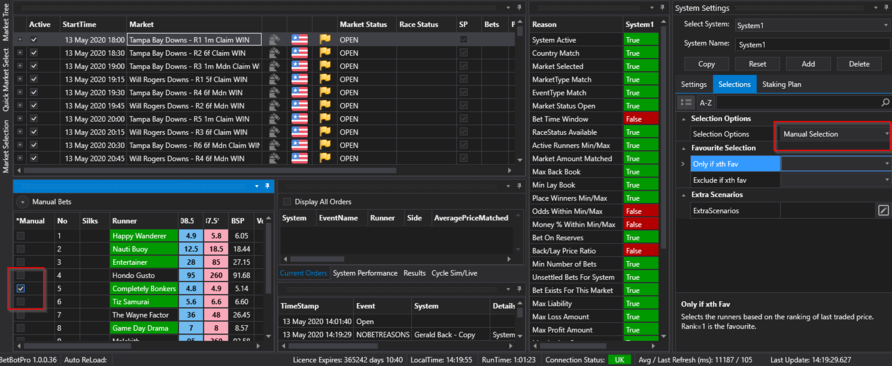This screenshot has height=366, width=892.
Task: Click the pin icon of the orders panel
Action: tap(519, 186)
